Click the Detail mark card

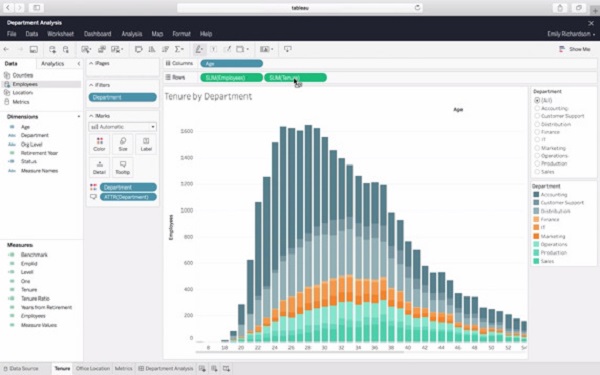pyautogui.click(x=99, y=168)
